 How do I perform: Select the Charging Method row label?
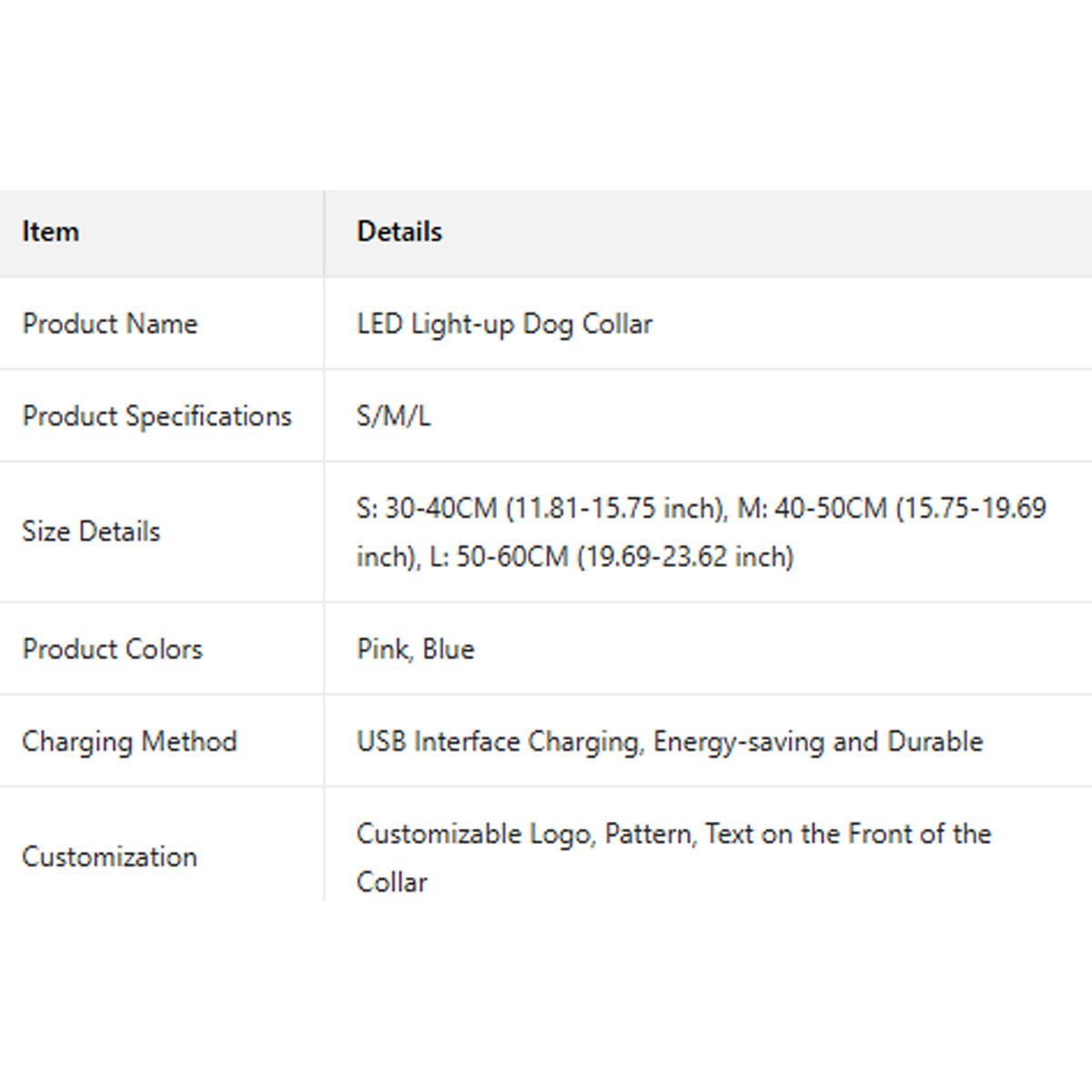(129, 742)
